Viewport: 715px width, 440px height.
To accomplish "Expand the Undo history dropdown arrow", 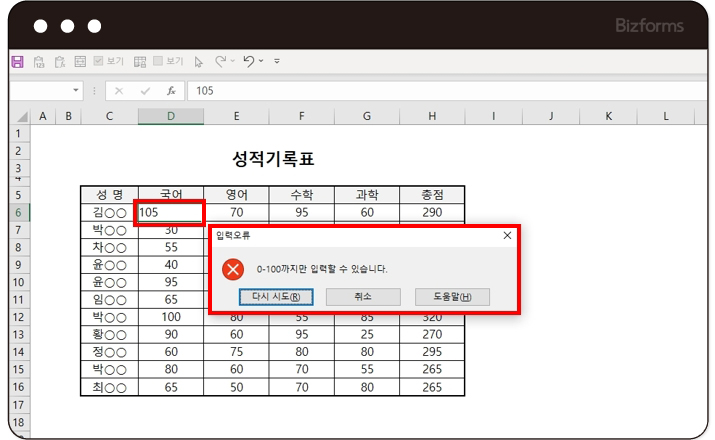I will [x=261, y=61].
